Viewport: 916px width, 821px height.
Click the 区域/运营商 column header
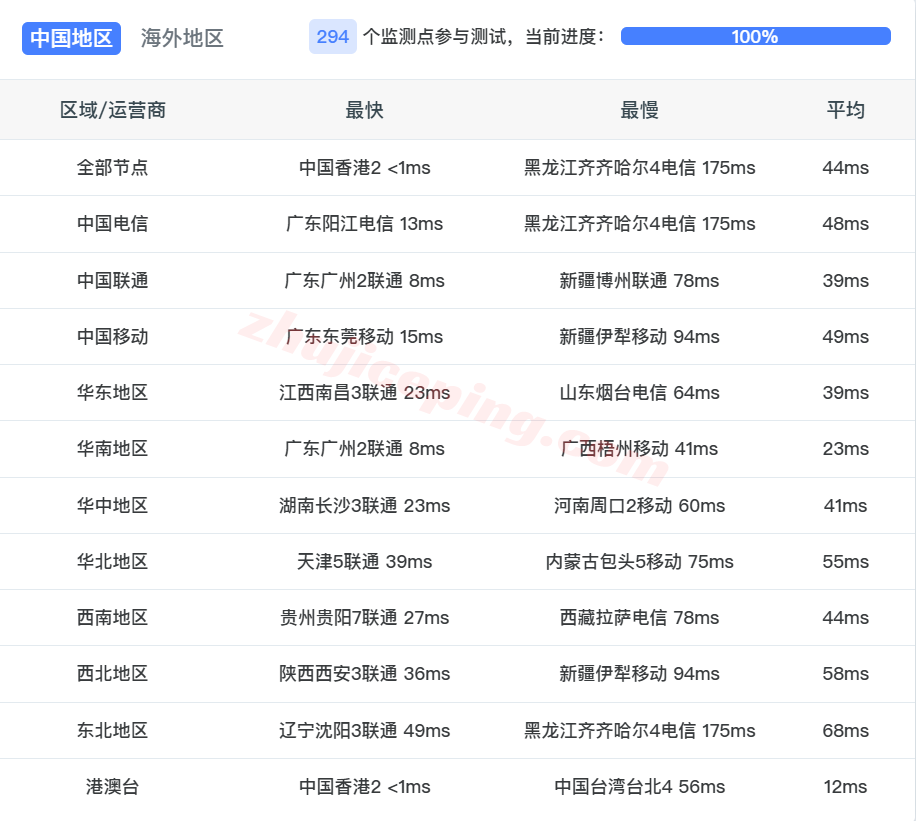113,110
